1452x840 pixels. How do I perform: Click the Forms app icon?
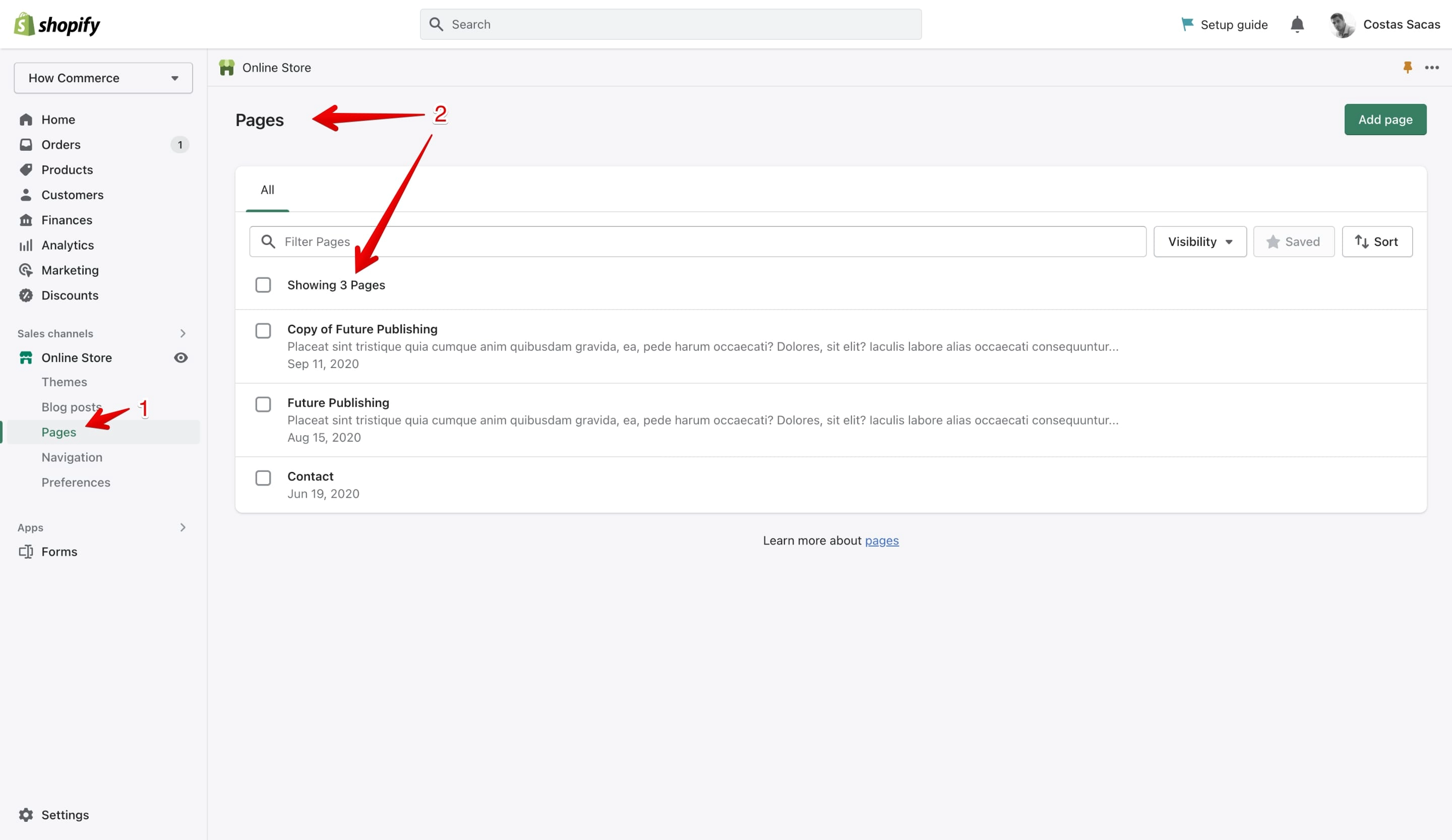[26, 552]
